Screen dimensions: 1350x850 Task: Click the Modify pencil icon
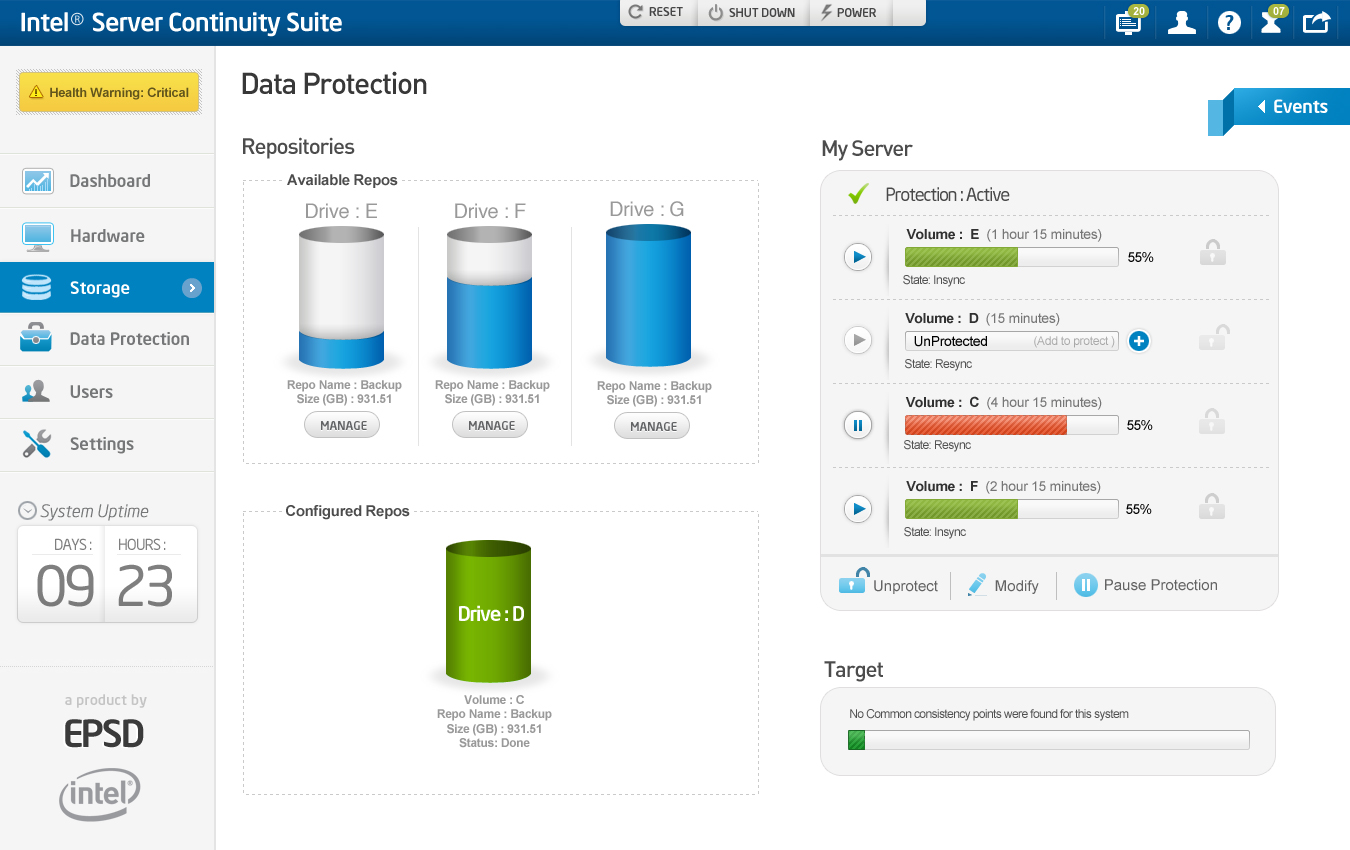point(977,585)
